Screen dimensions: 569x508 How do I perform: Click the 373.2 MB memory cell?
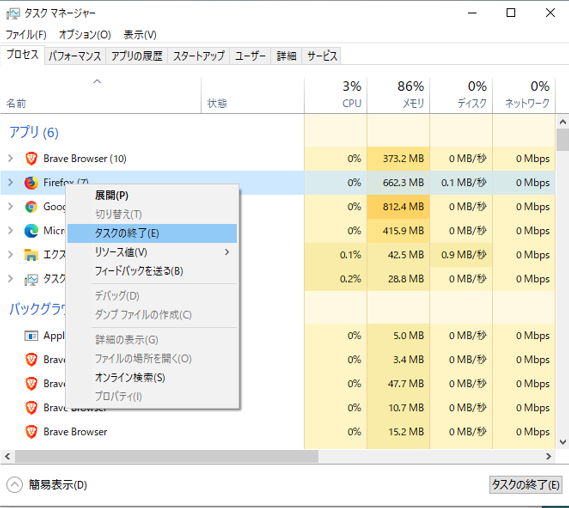(x=398, y=159)
